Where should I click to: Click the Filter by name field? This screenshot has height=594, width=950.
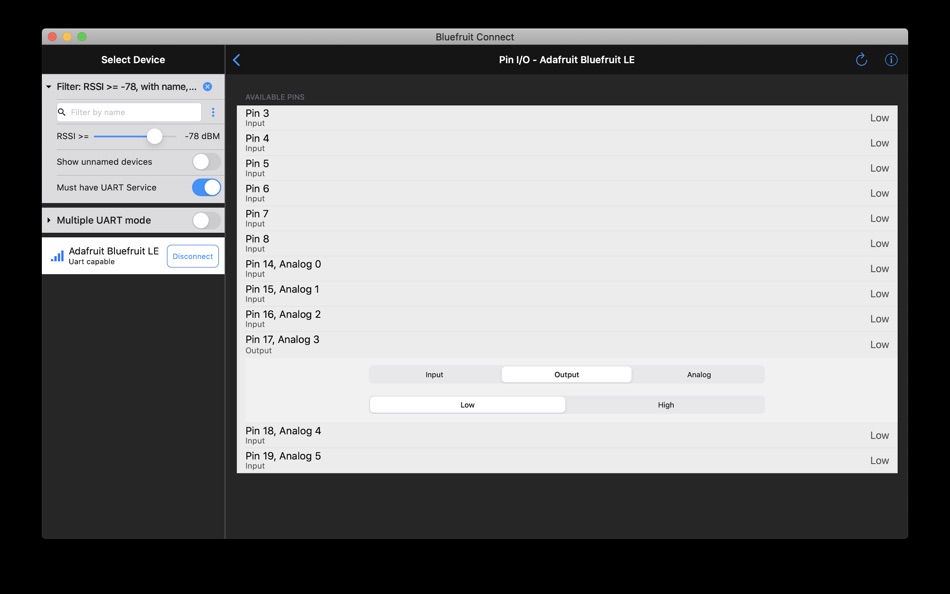tap(129, 112)
